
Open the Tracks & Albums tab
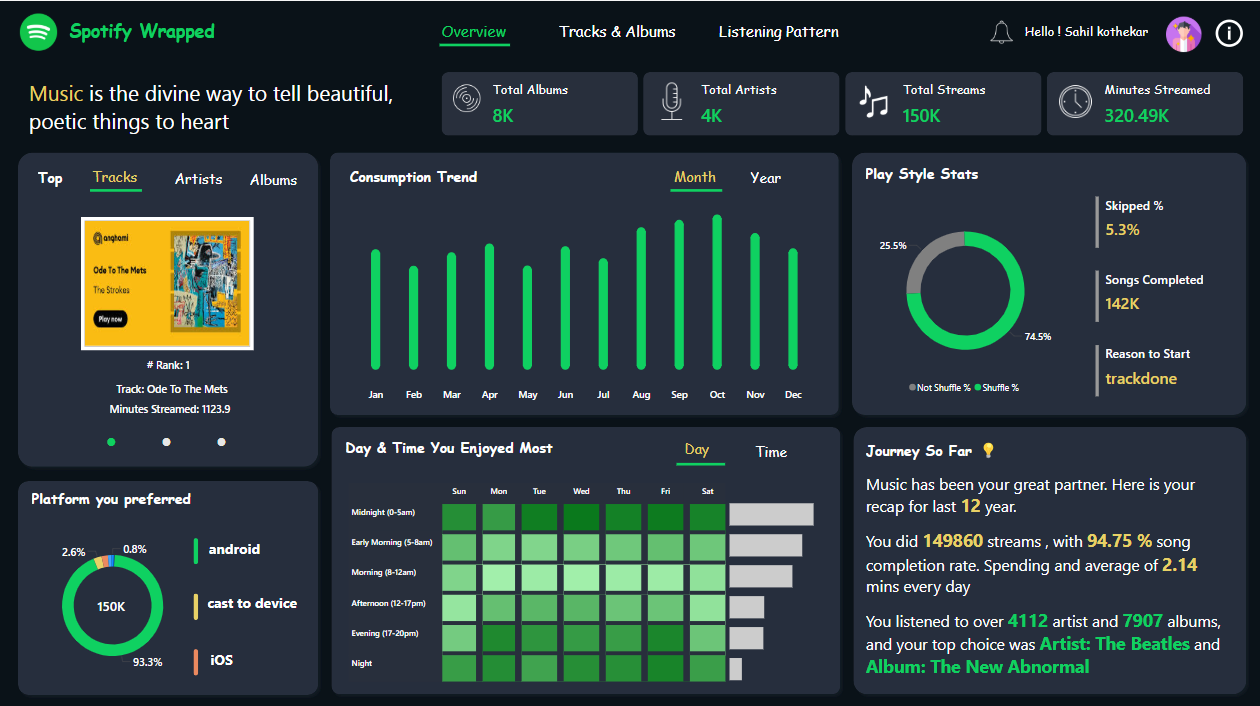[617, 32]
